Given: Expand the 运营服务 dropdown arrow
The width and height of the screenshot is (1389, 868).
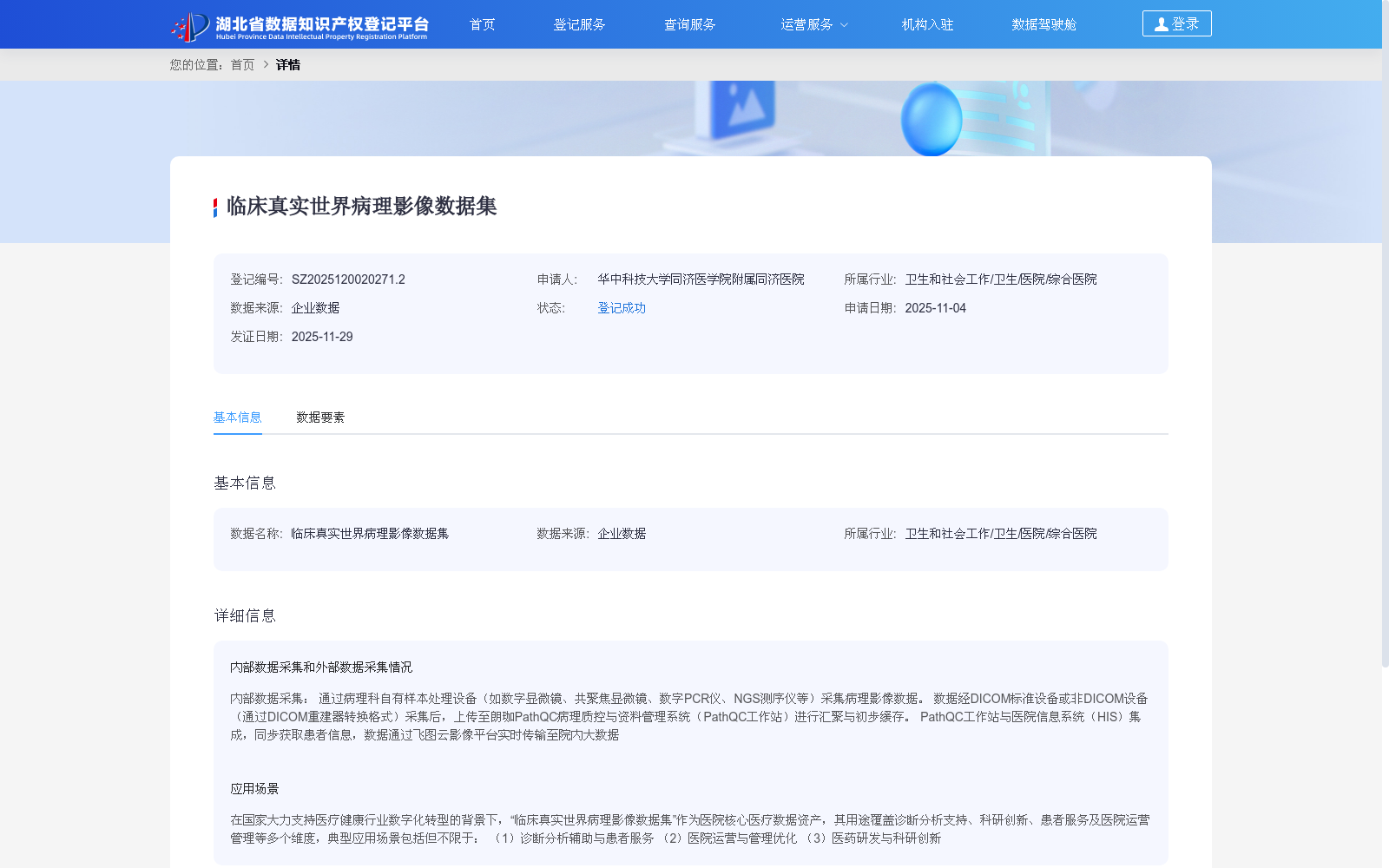Looking at the screenshot, I should (x=844, y=25).
